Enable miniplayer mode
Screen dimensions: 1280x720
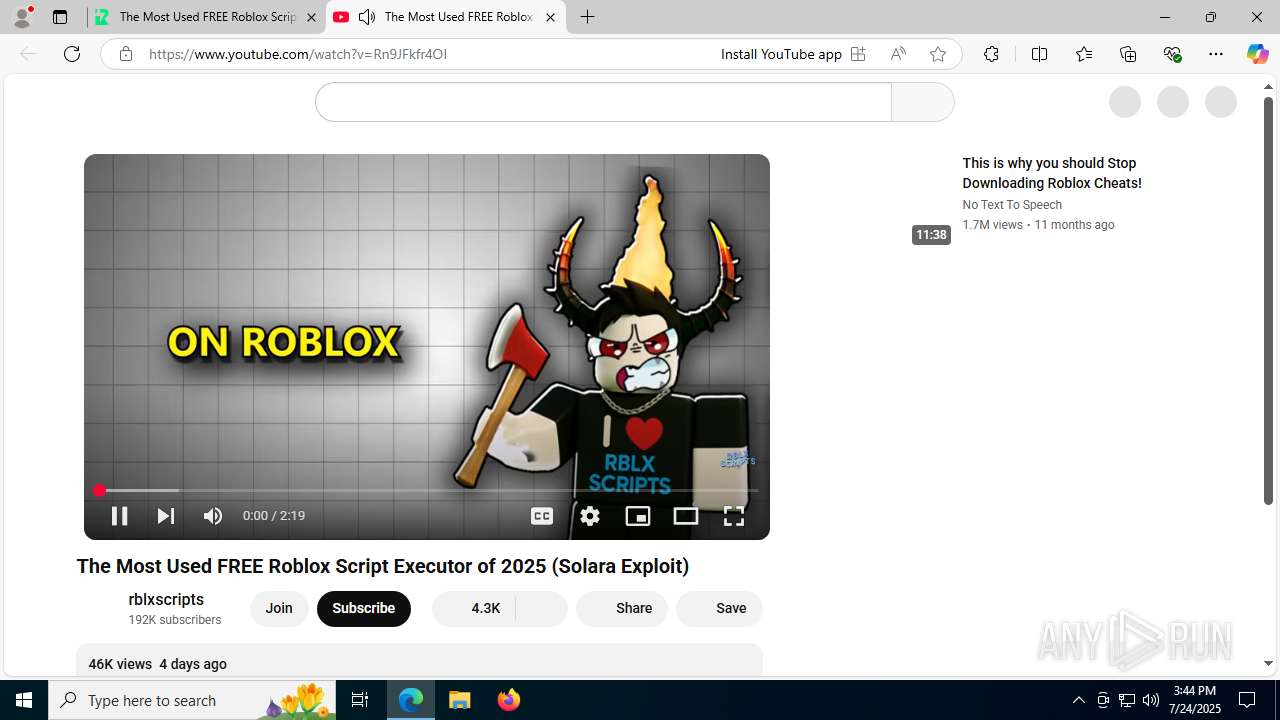tap(638, 516)
